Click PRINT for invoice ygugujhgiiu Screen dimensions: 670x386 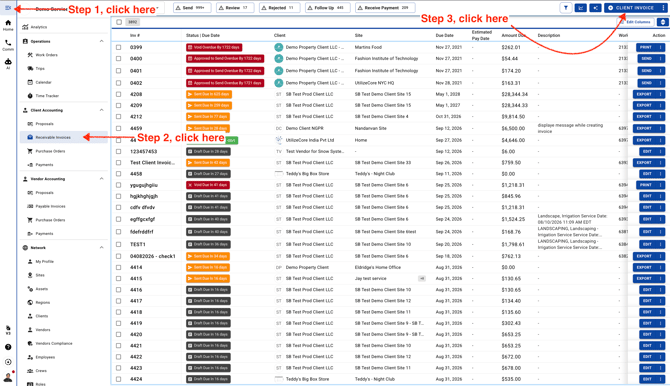click(646, 185)
